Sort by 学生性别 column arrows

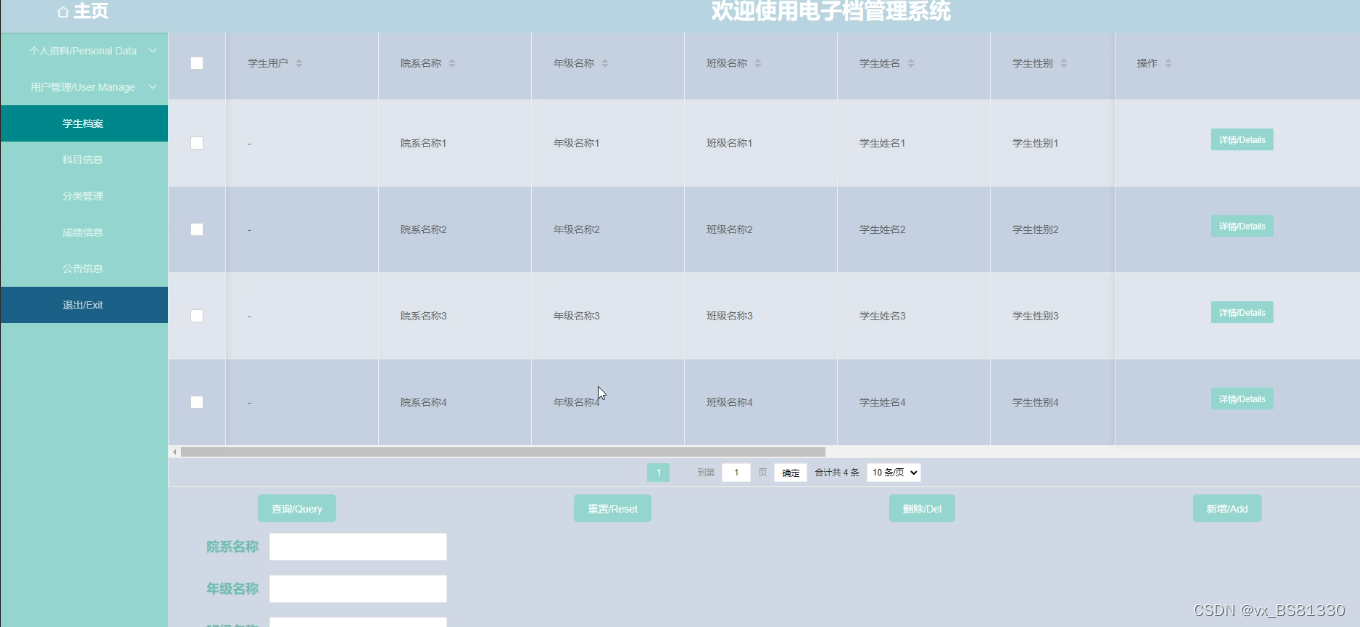(1064, 63)
